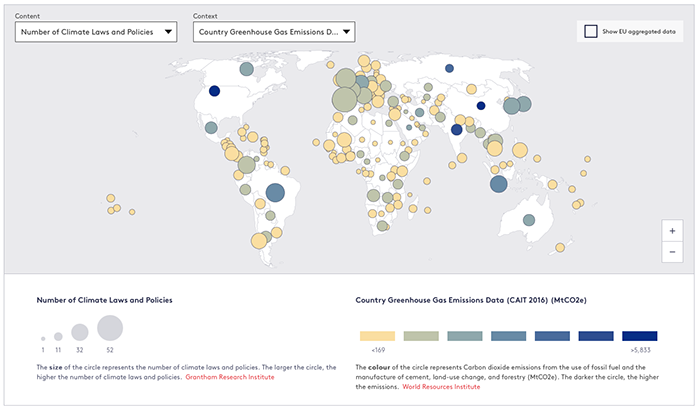Expand the Country Greenhouse Gas Emissions dropdown
This screenshot has height=410, width=700.
click(275, 32)
